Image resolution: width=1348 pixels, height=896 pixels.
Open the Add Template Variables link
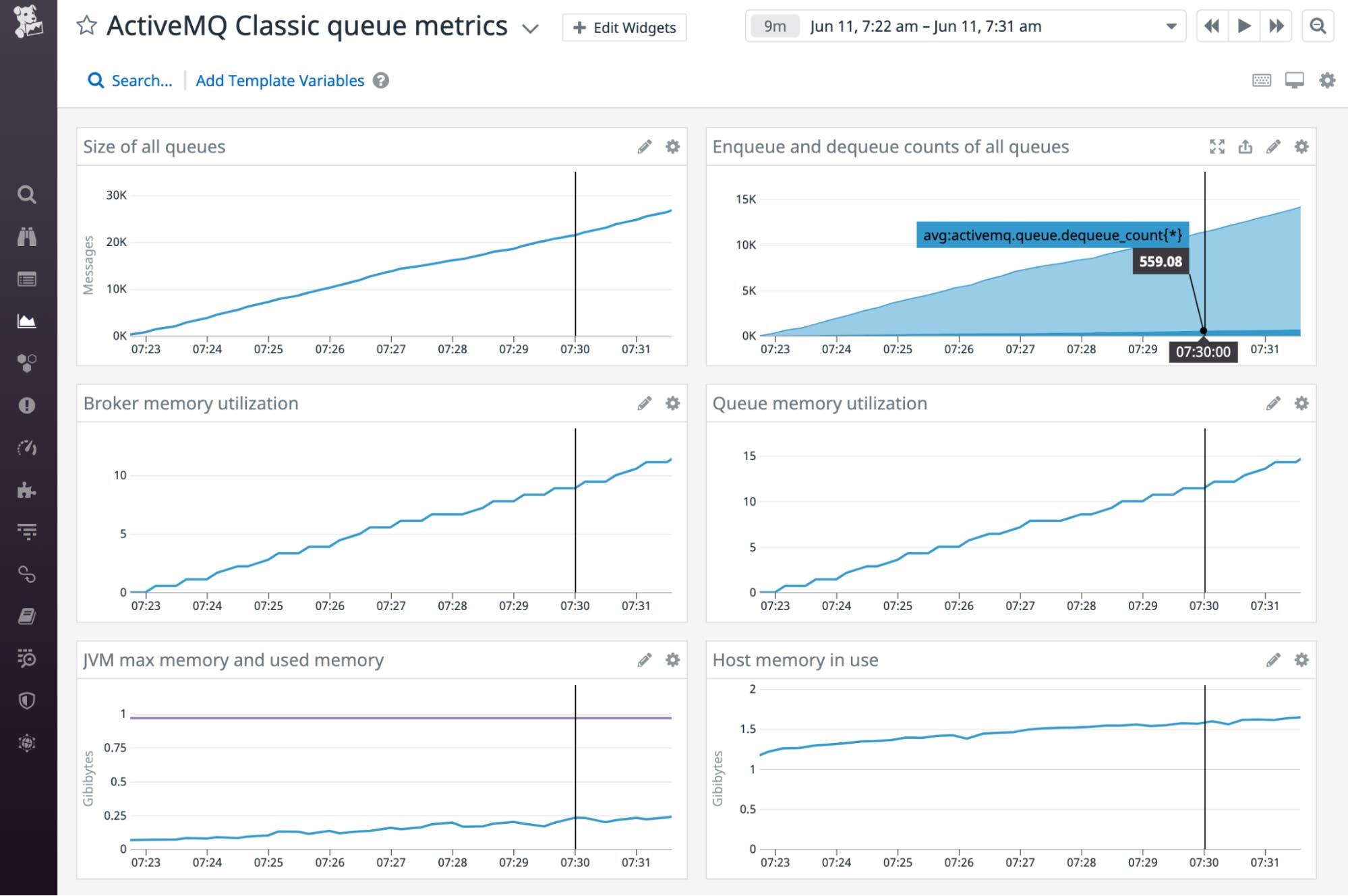(280, 80)
